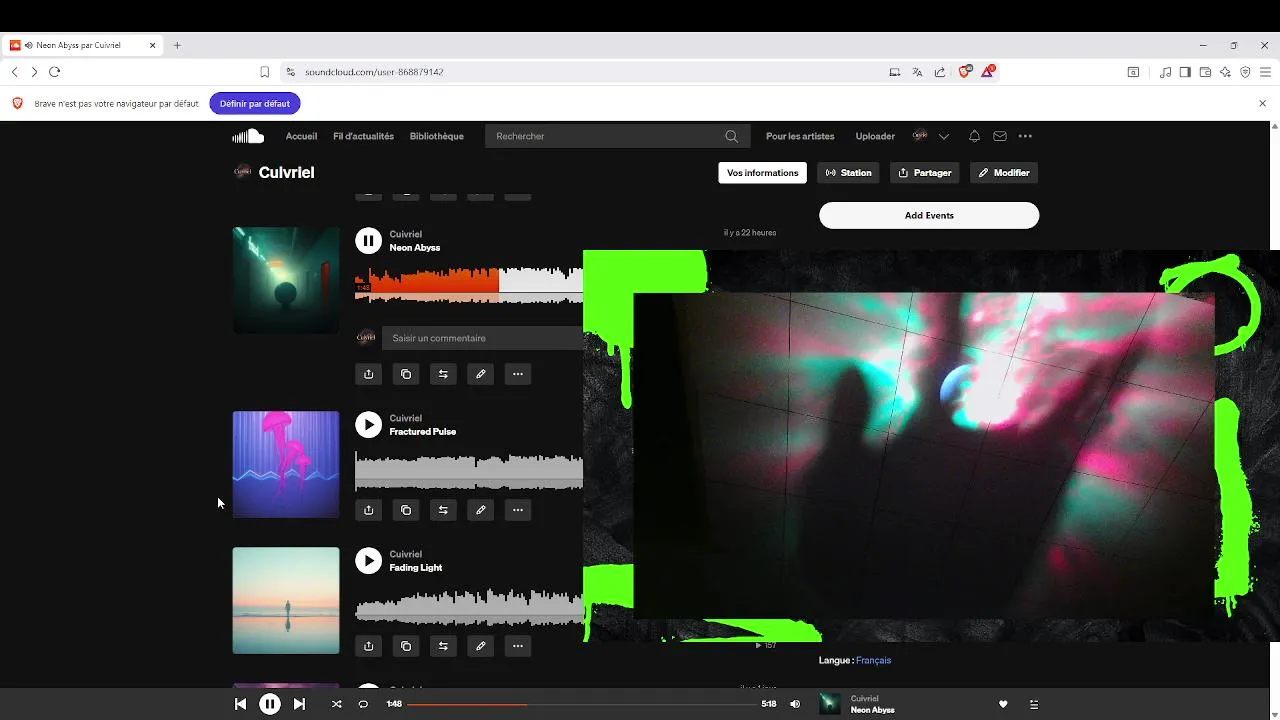Open Pour les artistes
Image resolution: width=1280 pixels, height=720 pixels.
coord(800,136)
